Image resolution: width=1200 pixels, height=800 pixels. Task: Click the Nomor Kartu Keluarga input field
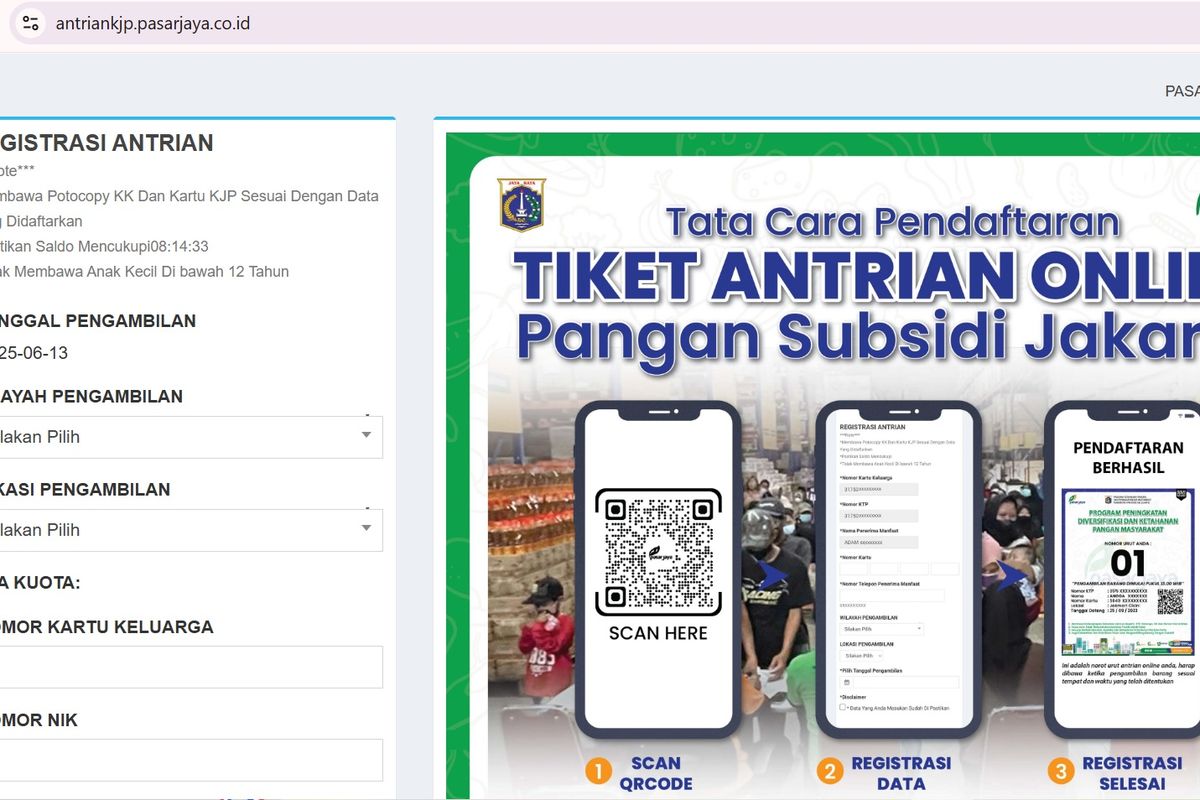[x=191, y=667]
